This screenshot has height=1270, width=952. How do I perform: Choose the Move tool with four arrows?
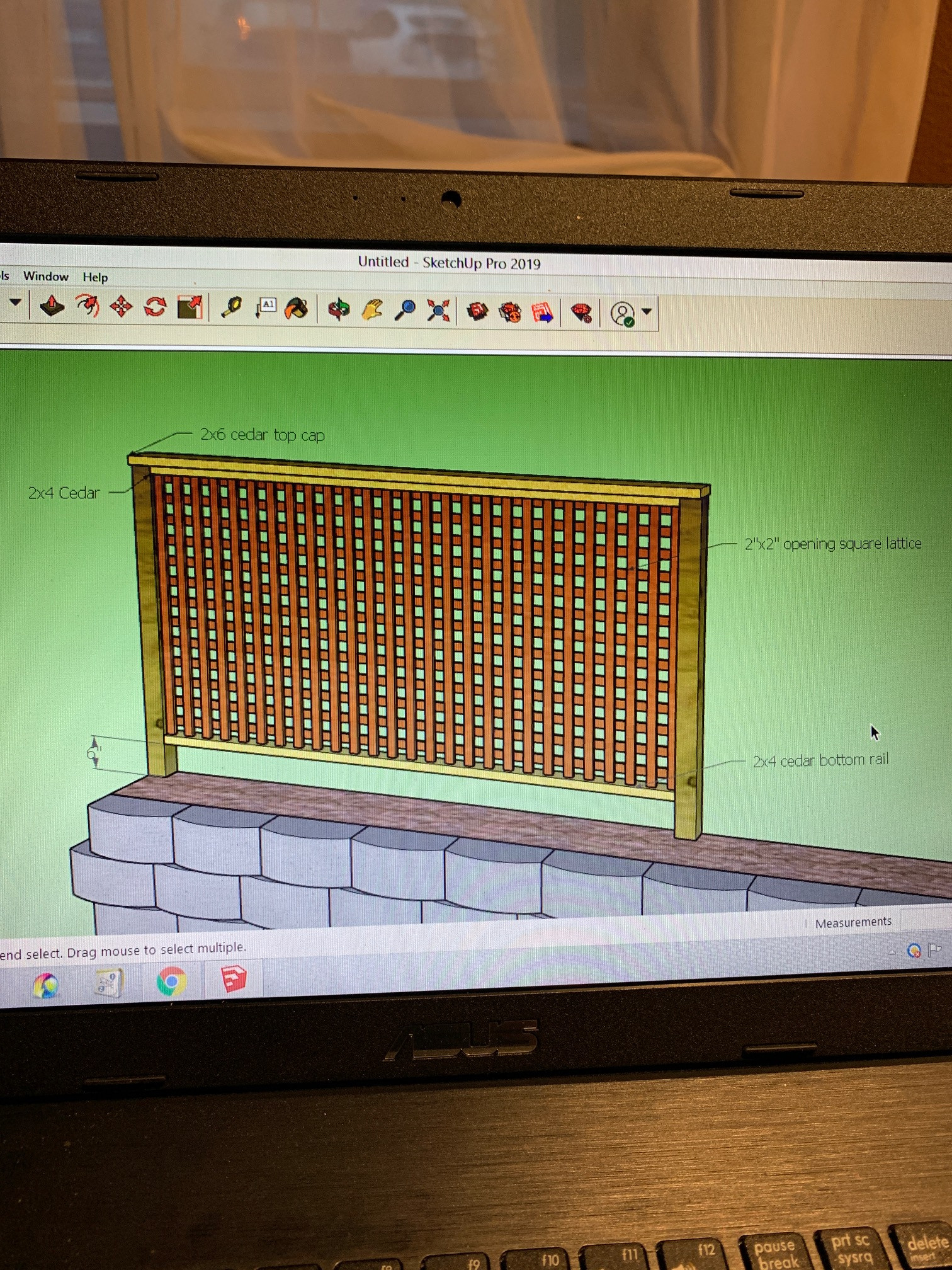tap(121, 307)
